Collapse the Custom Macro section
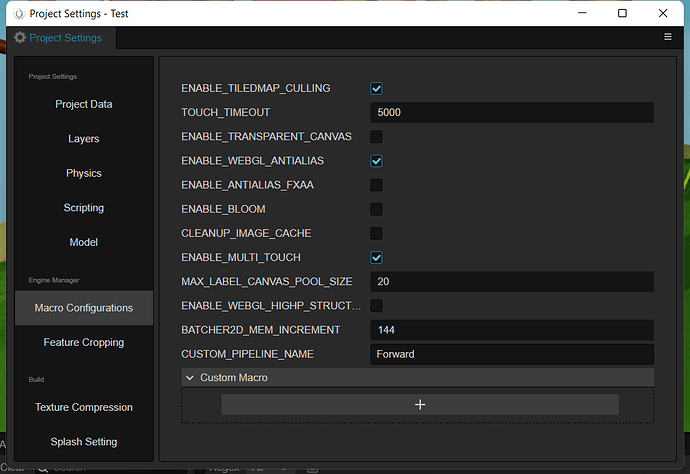This screenshot has height=474, width=690. [x=190, y=378]
